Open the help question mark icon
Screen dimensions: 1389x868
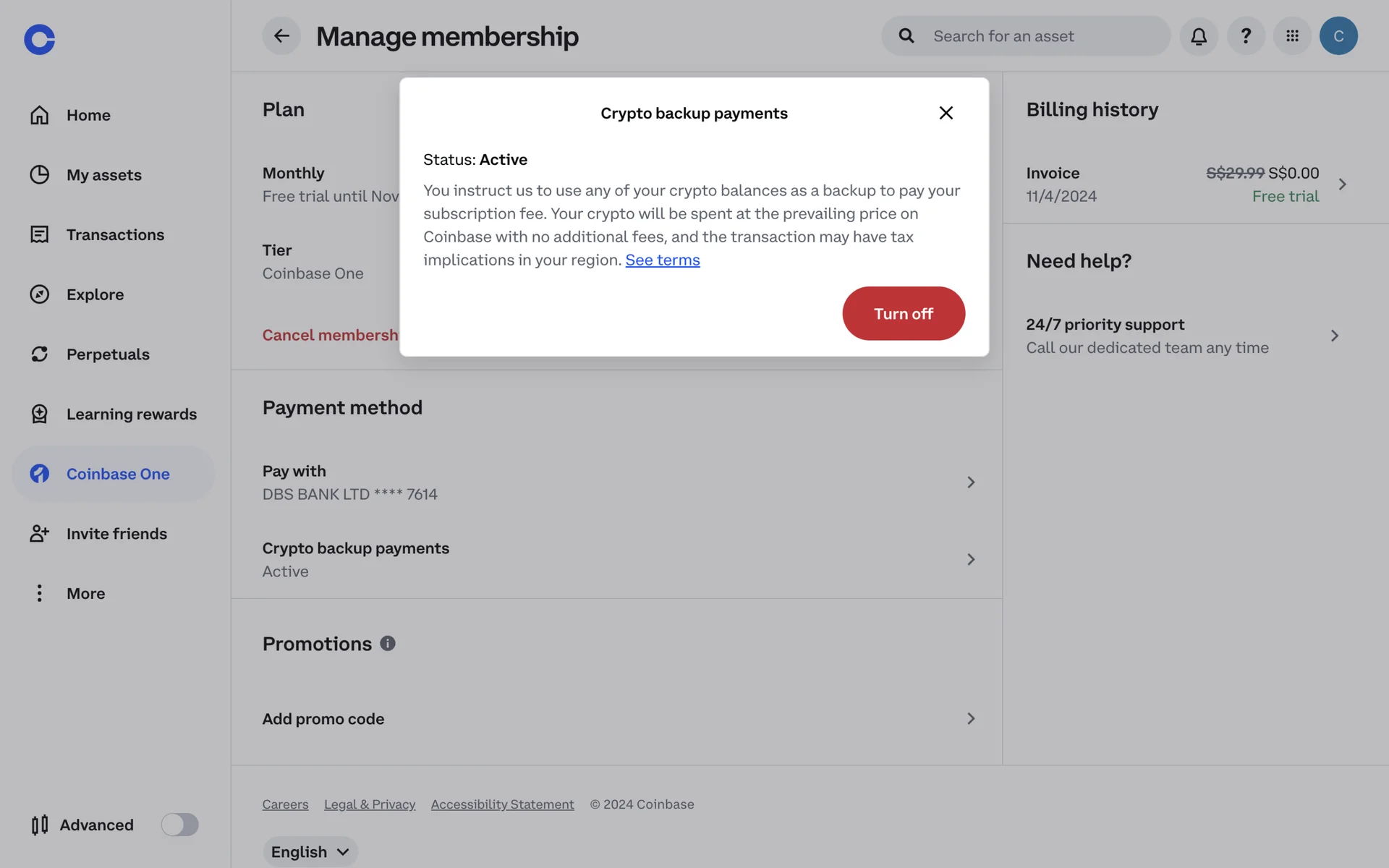point(1246,35)
